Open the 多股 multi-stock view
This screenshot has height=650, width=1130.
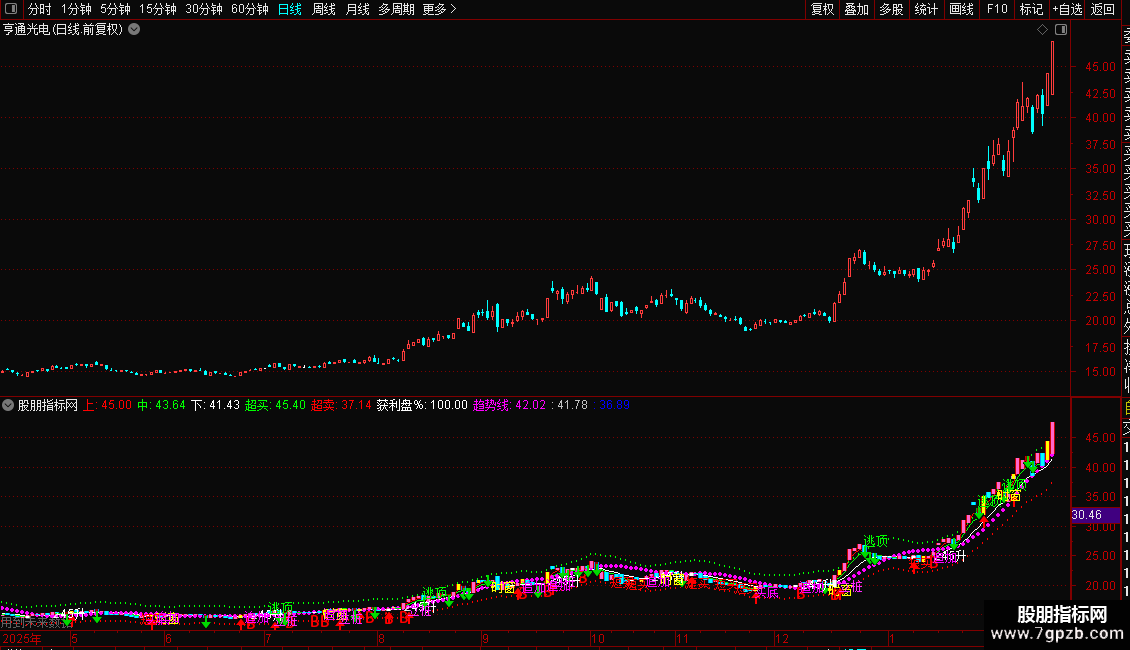point(891,9)
